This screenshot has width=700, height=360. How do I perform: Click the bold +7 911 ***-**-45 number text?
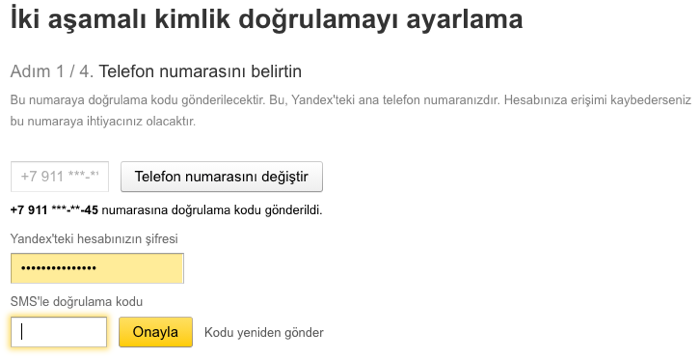point(54,210)
